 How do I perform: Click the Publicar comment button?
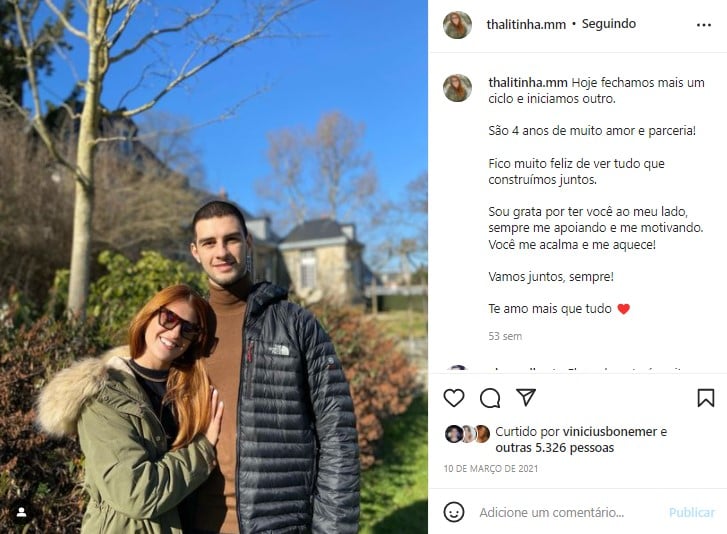pos(691,512)
